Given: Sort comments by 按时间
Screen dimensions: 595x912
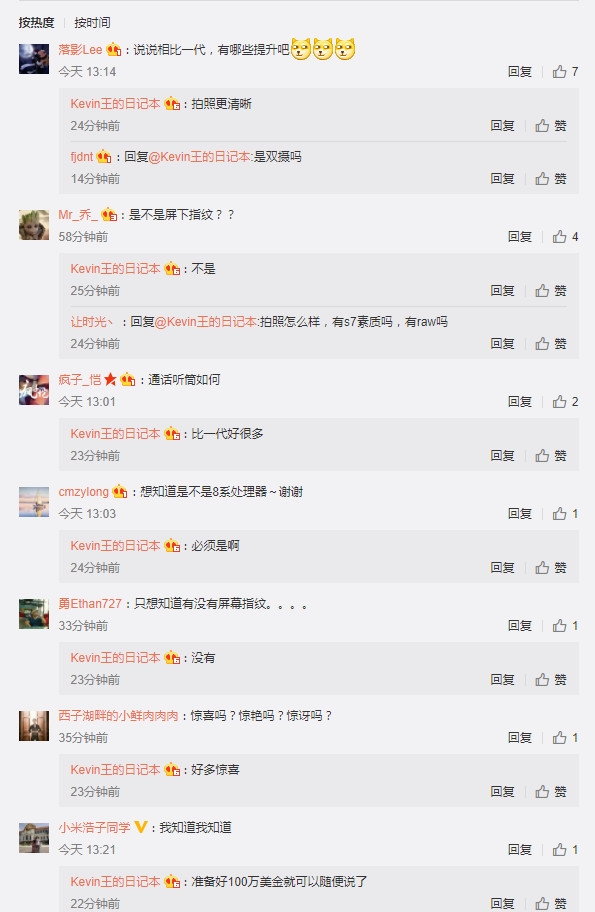Looking at the screenshot, I should [92, 23].
